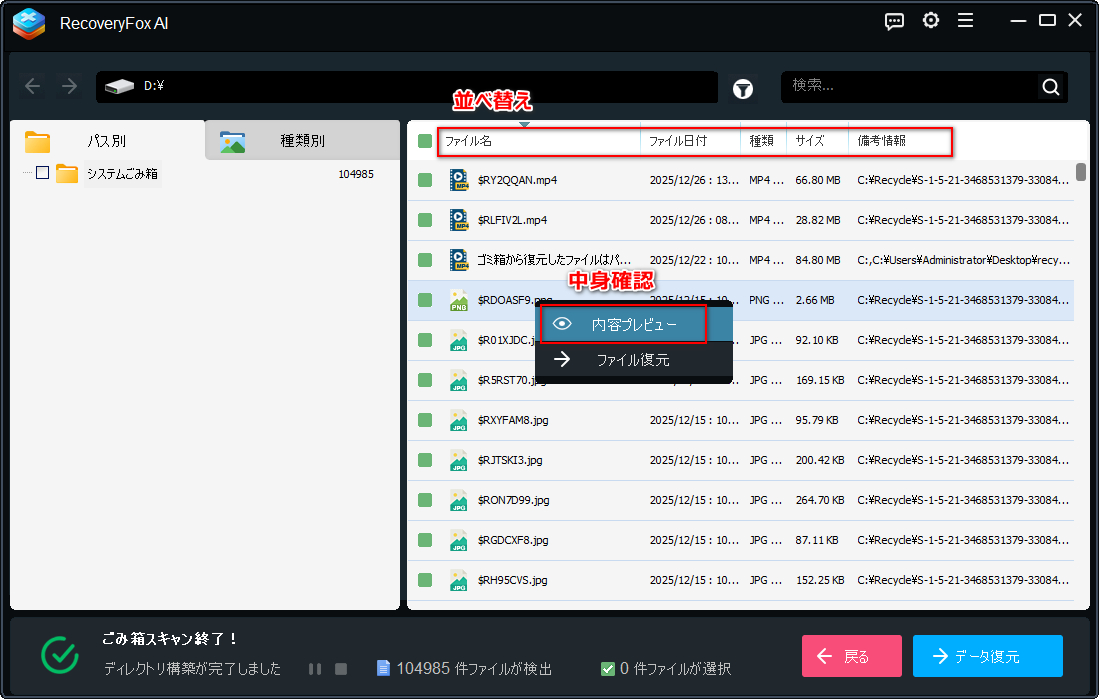
Task: Toggle checkbox for $RLFIV2L.mp4
Action: tap(425, 220)
